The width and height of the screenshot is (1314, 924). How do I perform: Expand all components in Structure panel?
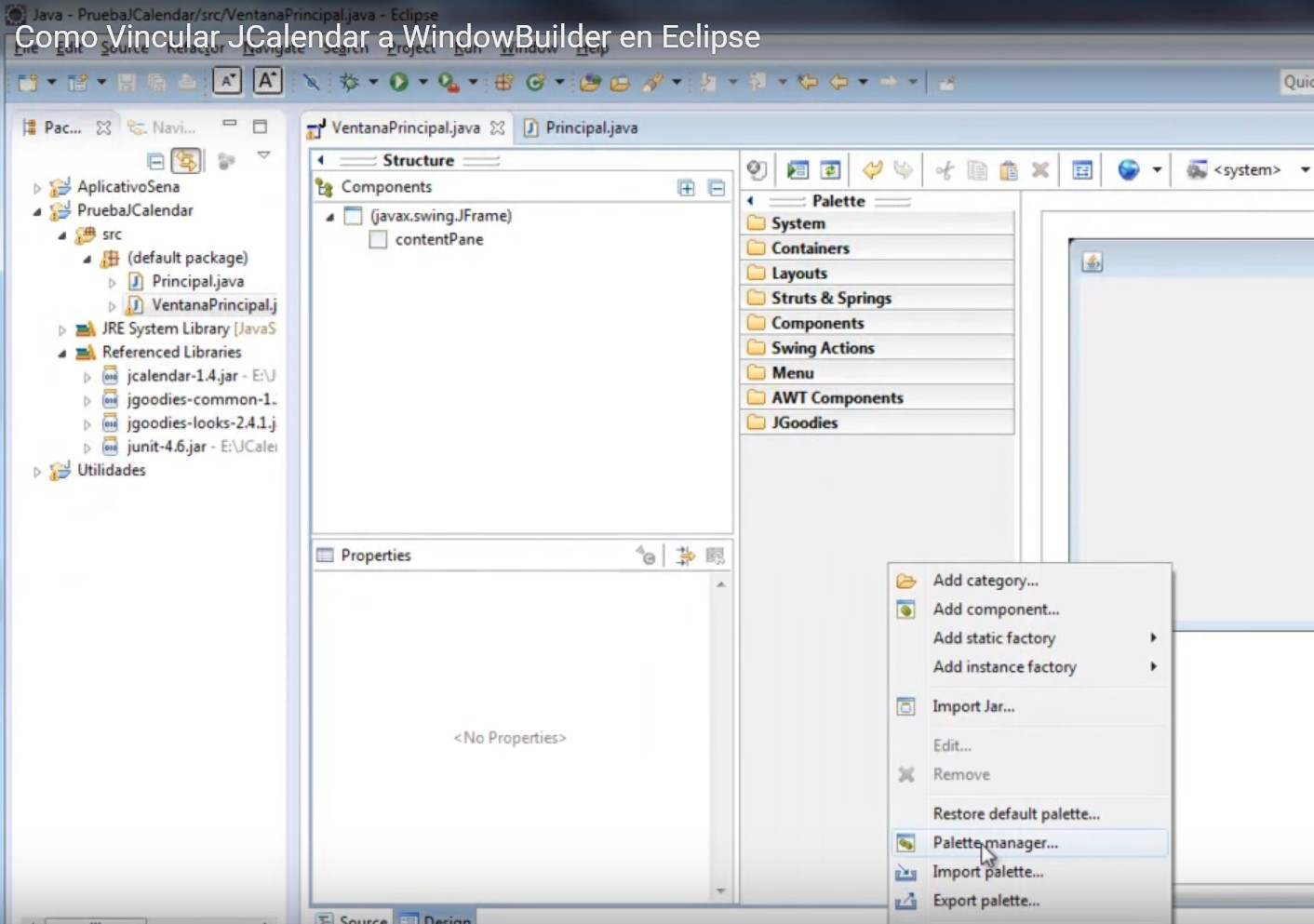point(687,187)
